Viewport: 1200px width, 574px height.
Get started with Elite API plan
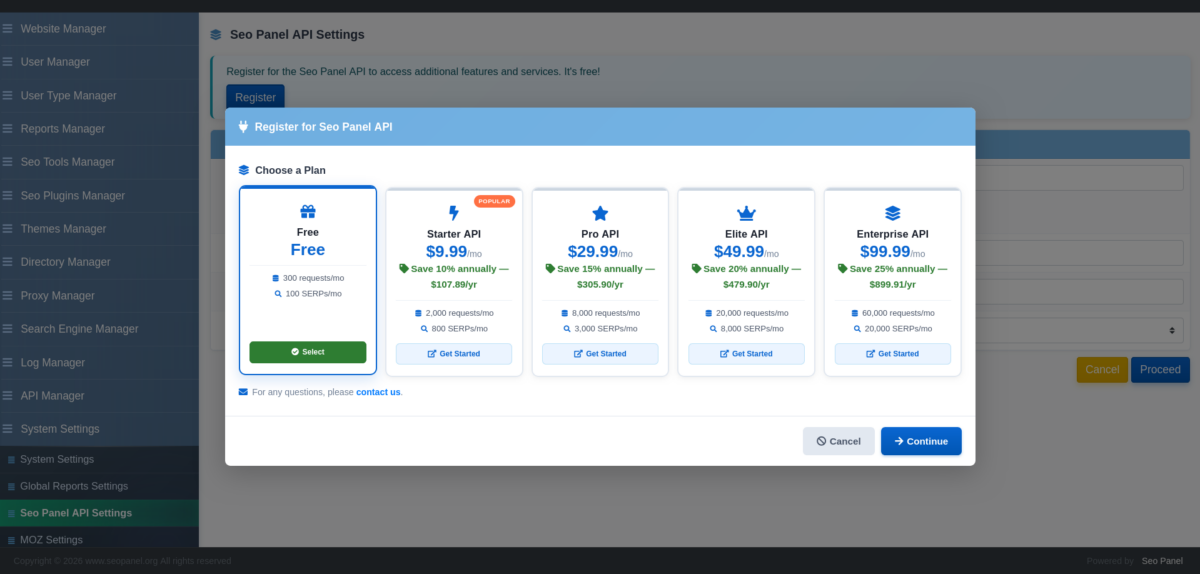746,354
